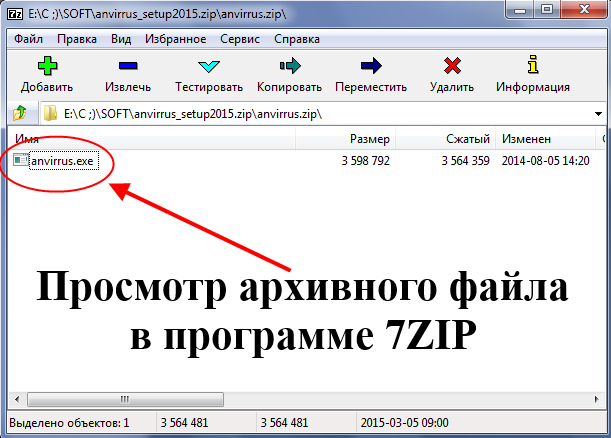Click status bar text Выделено объектов: 1

click(x=69, y=423)
